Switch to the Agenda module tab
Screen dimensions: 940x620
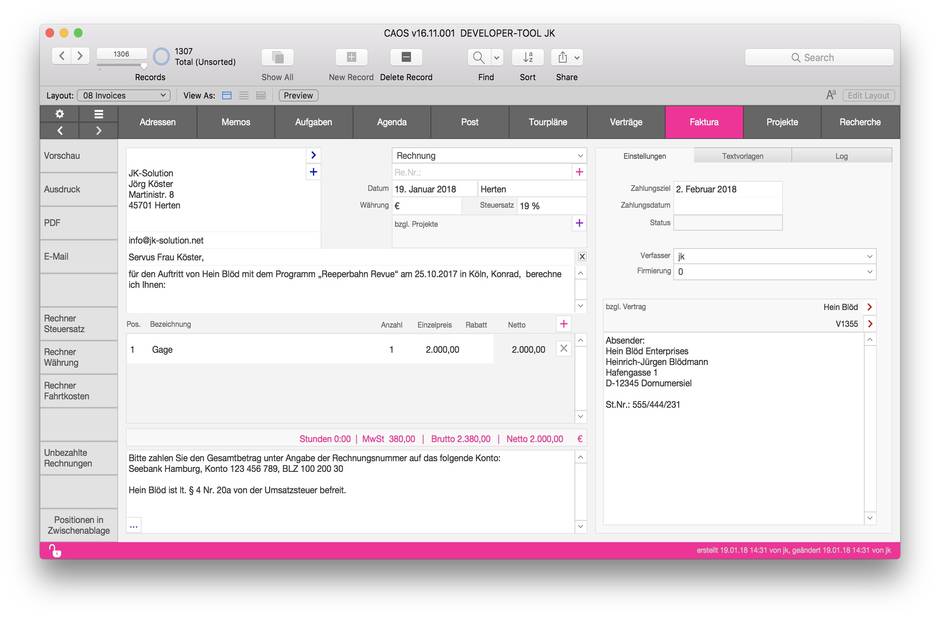coord(392,122)
